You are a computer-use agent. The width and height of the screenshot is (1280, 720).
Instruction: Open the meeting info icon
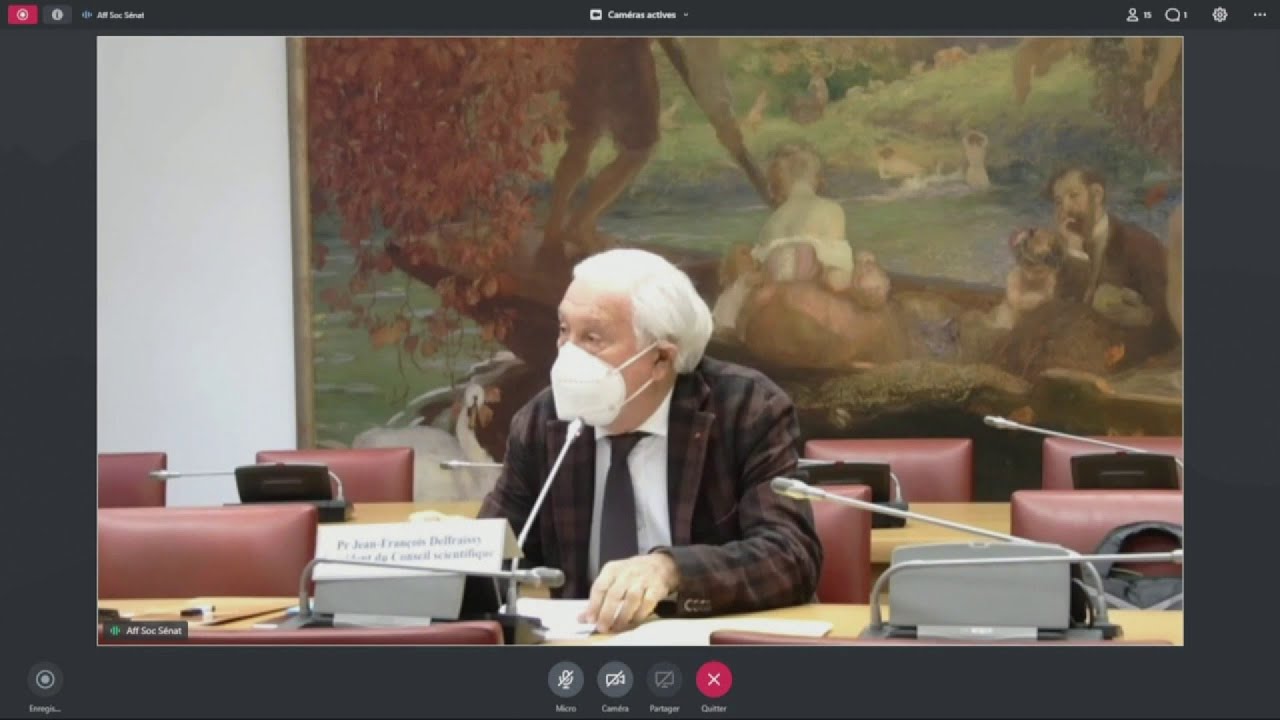pyautogui.click(x=57, y=15)
